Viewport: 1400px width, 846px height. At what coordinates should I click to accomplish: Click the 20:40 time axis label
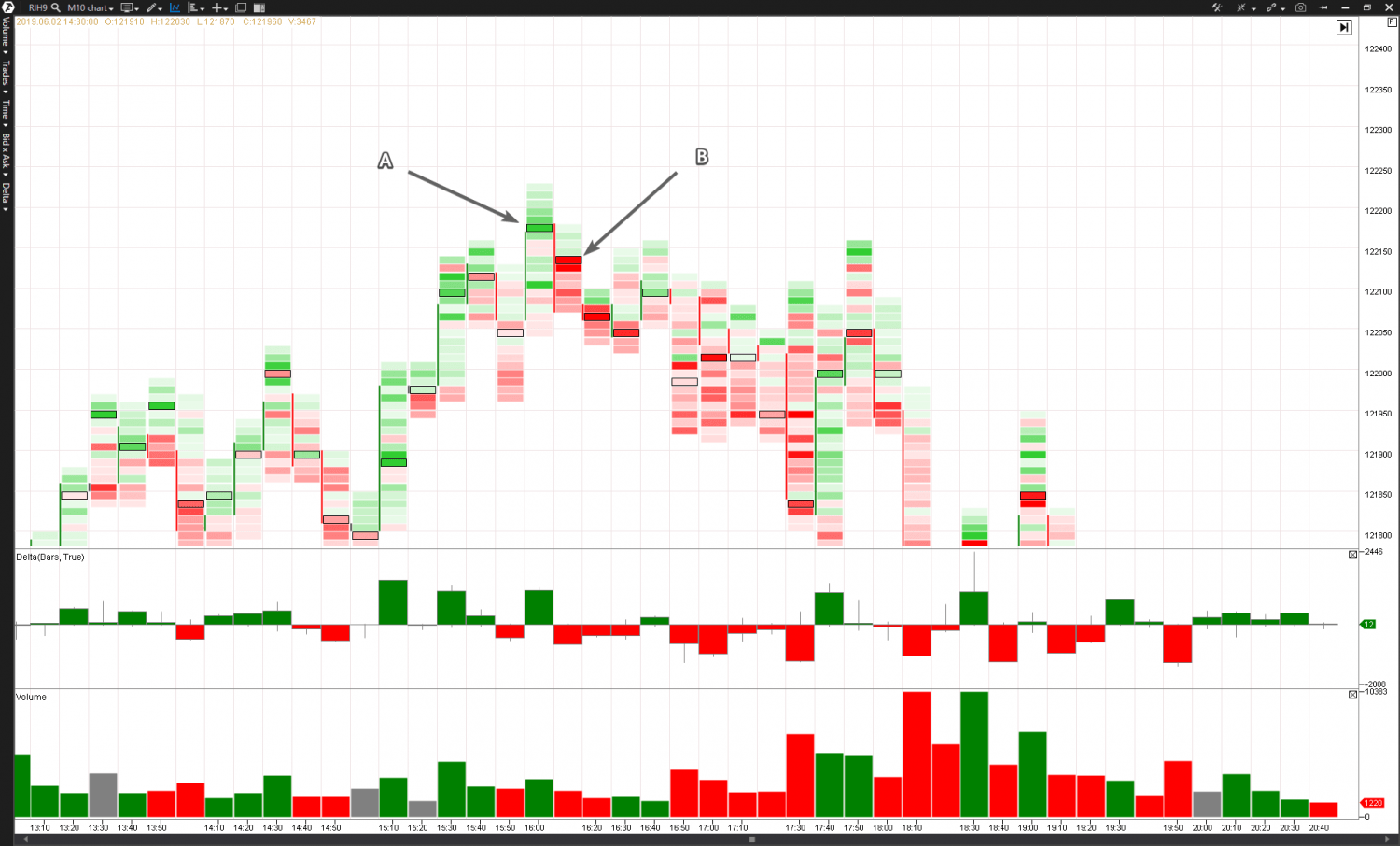1319,827
